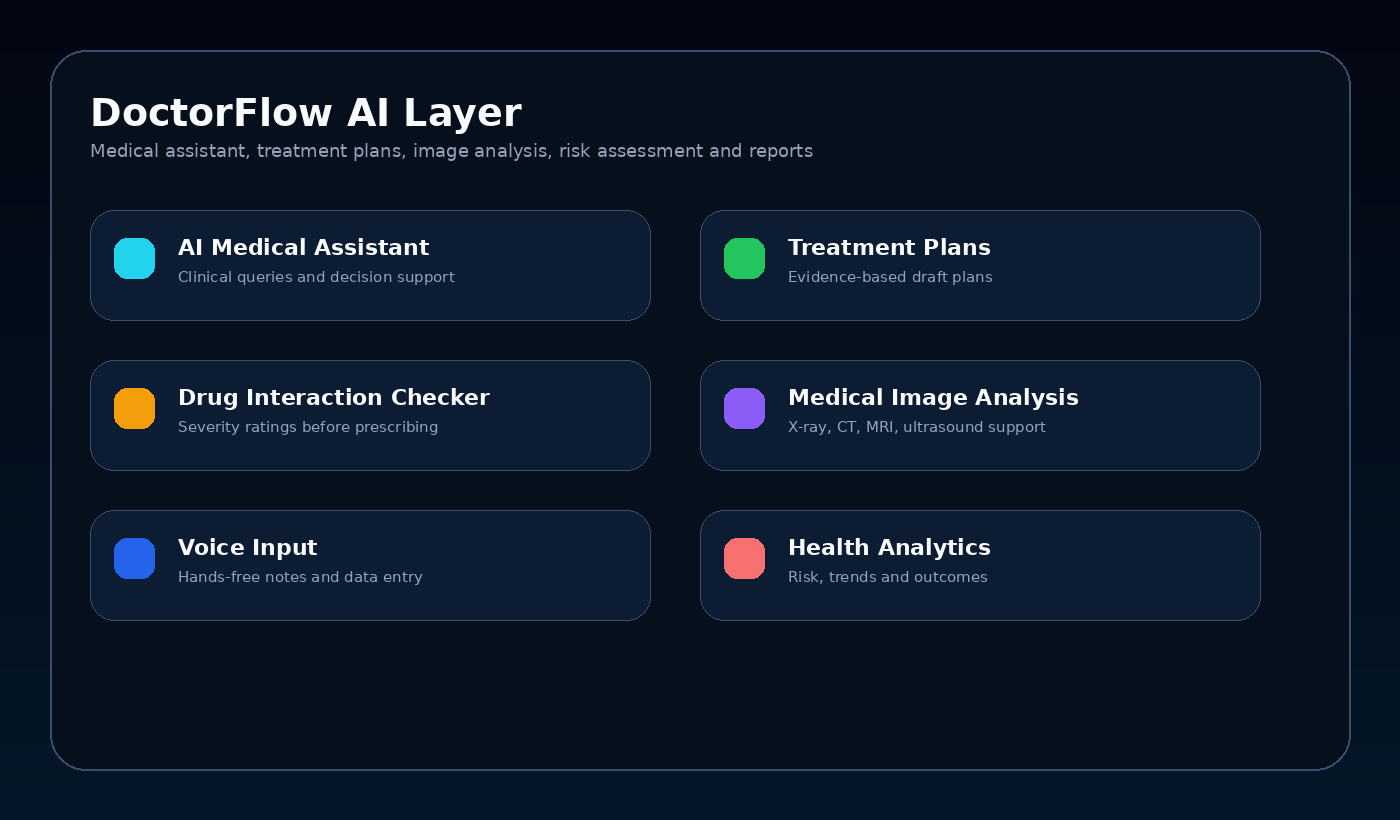The width and height of the screenshot is (1400, 820).
Task: Click 'Risk, trends and outcomes' text
Action: (x=887, y=577)
